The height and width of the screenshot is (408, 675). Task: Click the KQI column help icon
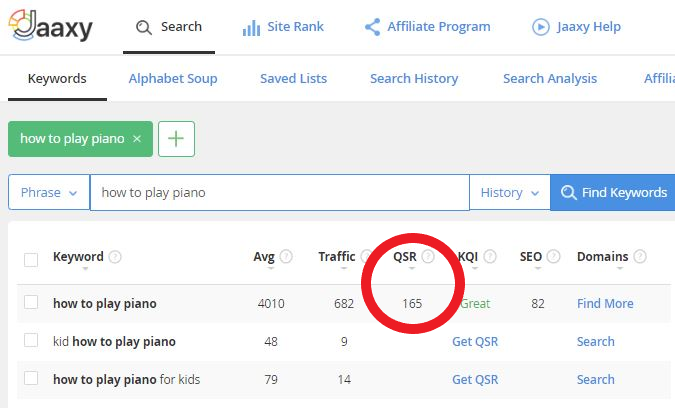pyautogui.click(x=490, y=257)
